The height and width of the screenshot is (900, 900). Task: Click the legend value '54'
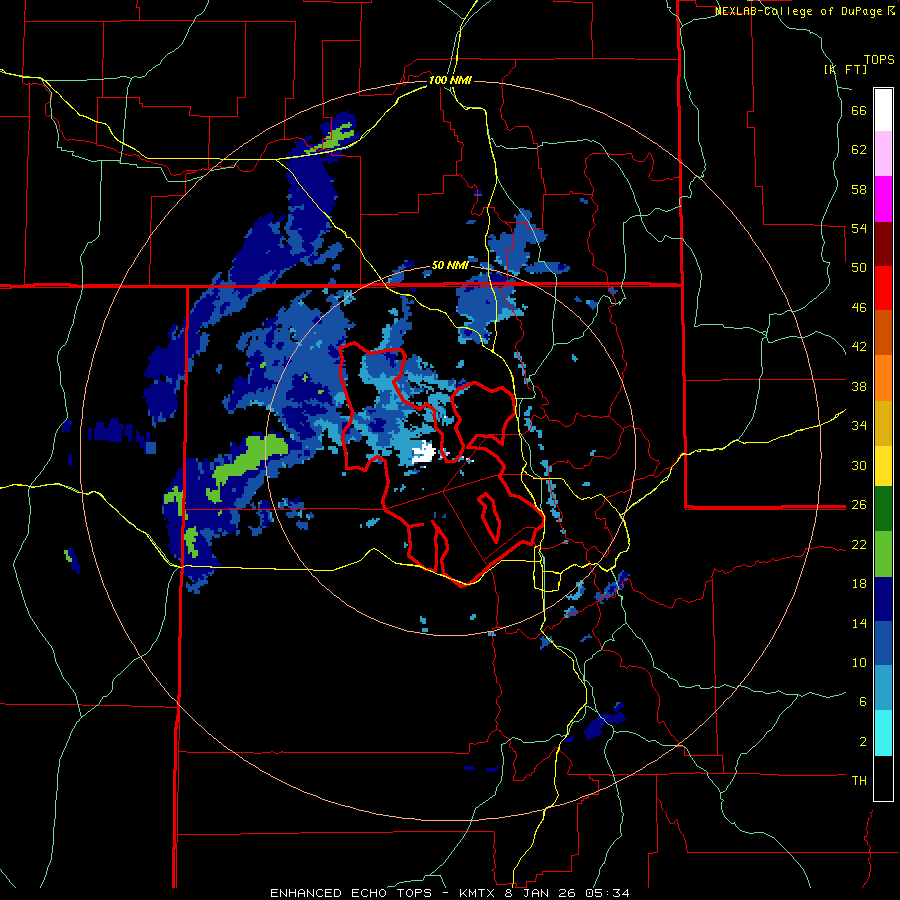click(859, 228)
